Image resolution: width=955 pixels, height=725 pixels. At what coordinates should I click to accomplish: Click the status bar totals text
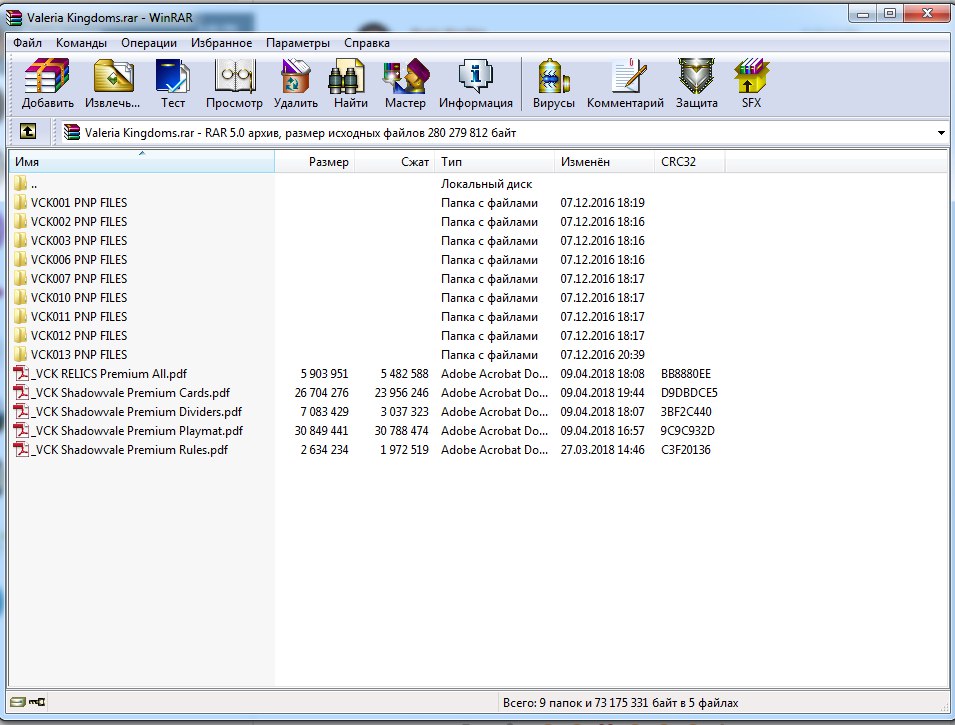tap(621, 702)
